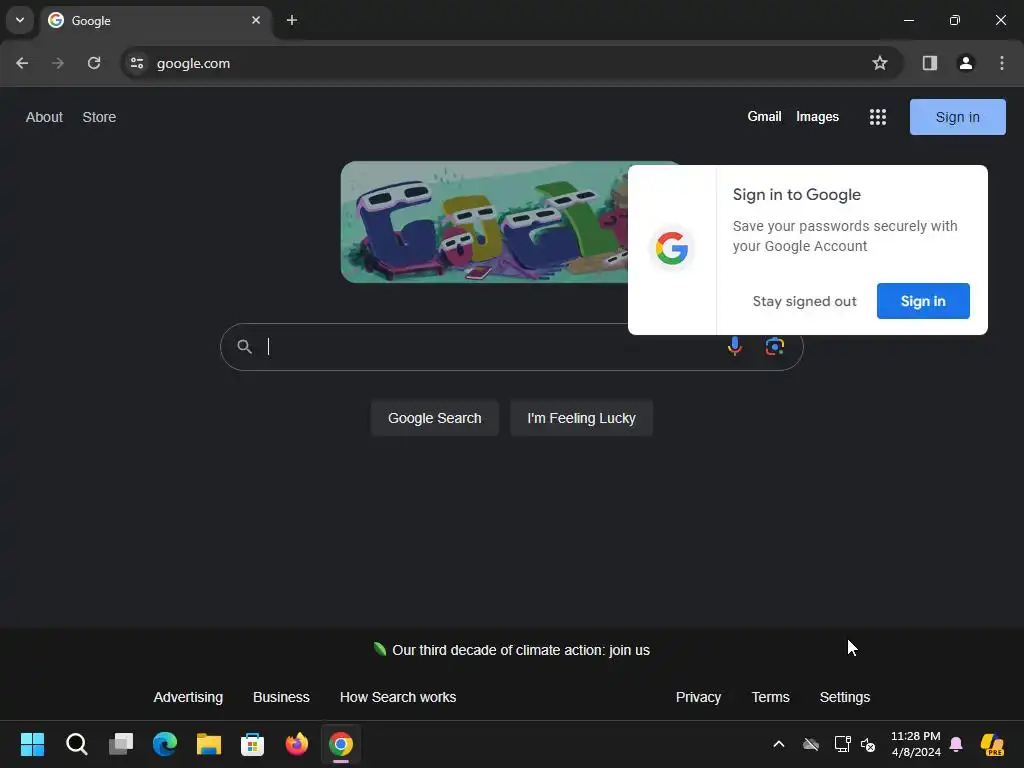The image size is (1024, 768).
Task: Expand the tab search dropdown
Action: [x=20, y=20]
